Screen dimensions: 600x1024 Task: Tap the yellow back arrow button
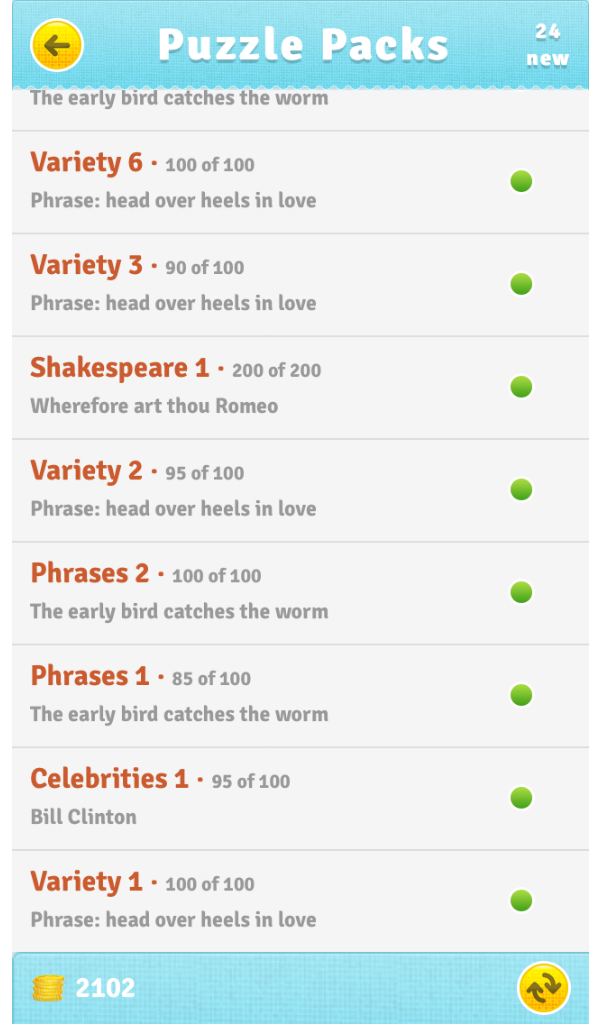[x=57, y=44]
